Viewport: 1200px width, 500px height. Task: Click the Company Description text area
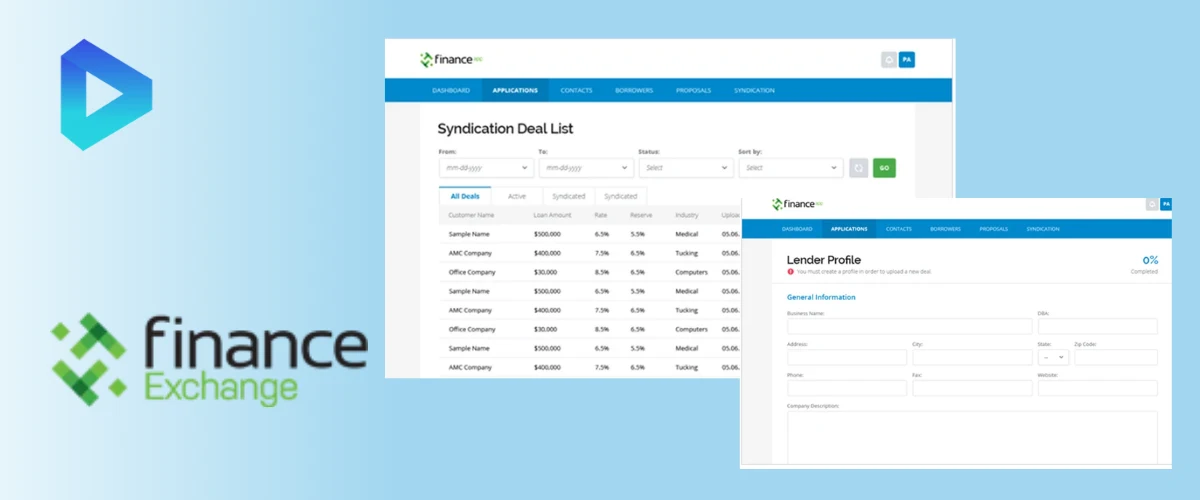[x=972, y=438]
